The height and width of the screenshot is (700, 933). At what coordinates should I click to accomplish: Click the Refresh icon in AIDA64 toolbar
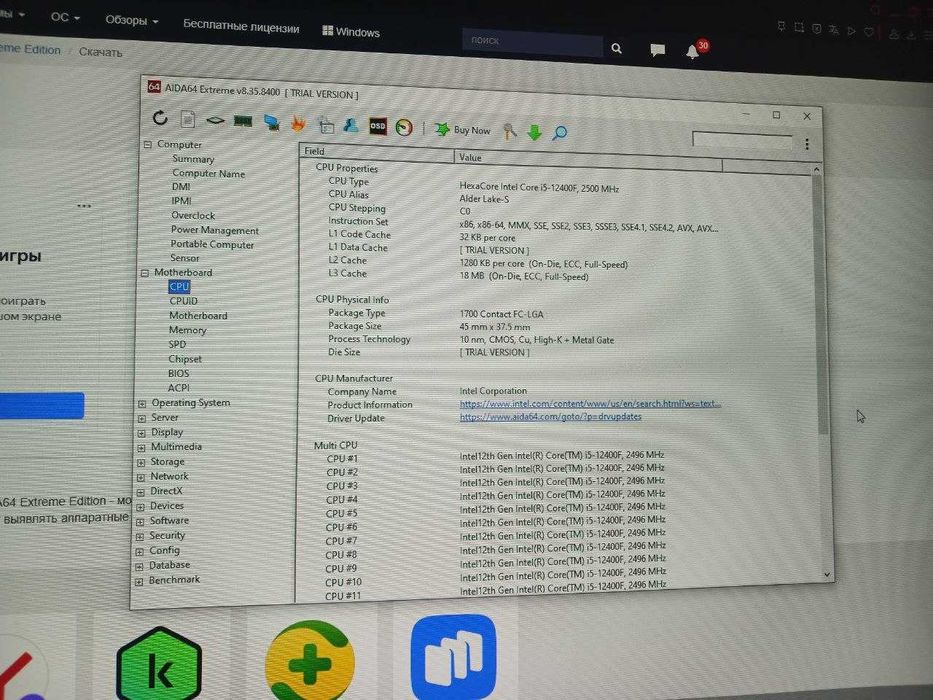pyautogui.click(x=160, y=118)
